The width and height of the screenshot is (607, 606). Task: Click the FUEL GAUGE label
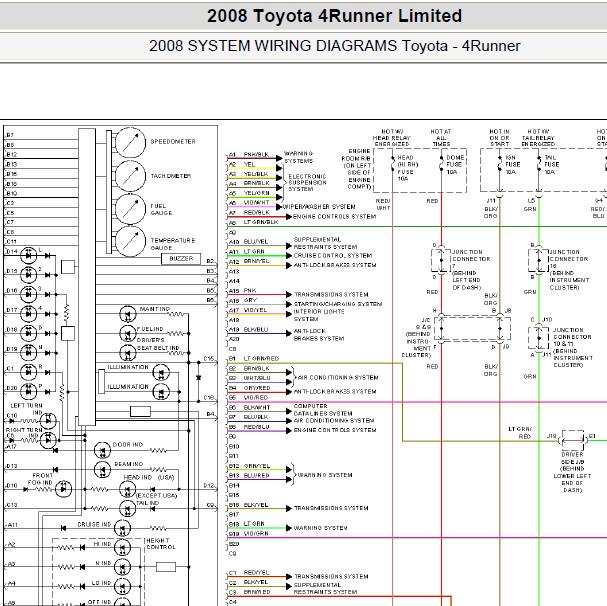161,209
